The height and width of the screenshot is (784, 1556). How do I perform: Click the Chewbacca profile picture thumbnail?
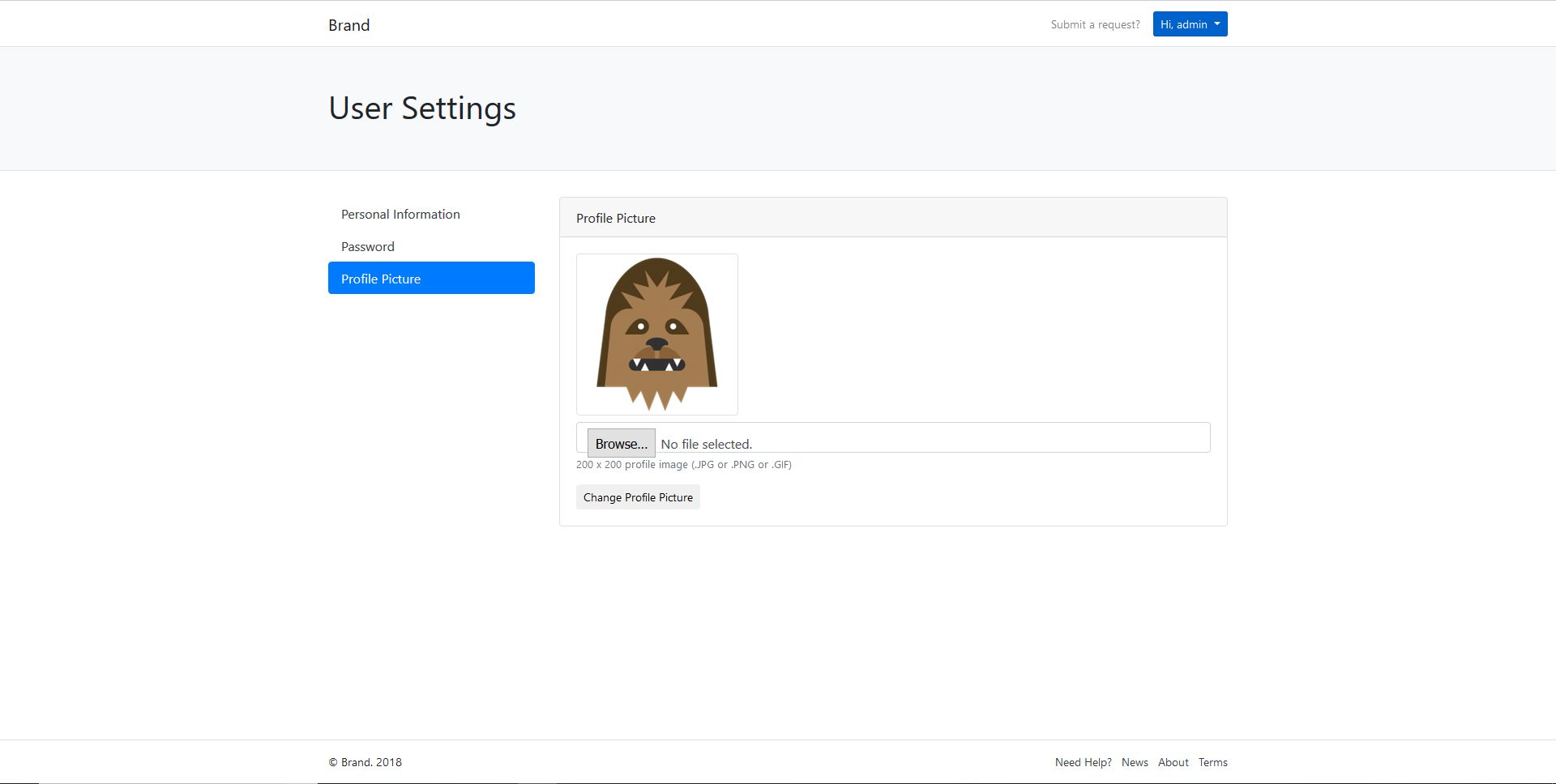[x=657, y=334]
